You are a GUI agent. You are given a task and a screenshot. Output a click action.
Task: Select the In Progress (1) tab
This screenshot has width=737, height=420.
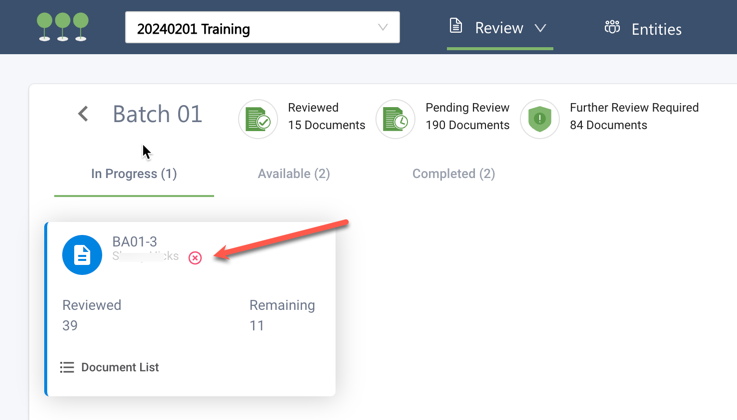click(x=134, y=174)
